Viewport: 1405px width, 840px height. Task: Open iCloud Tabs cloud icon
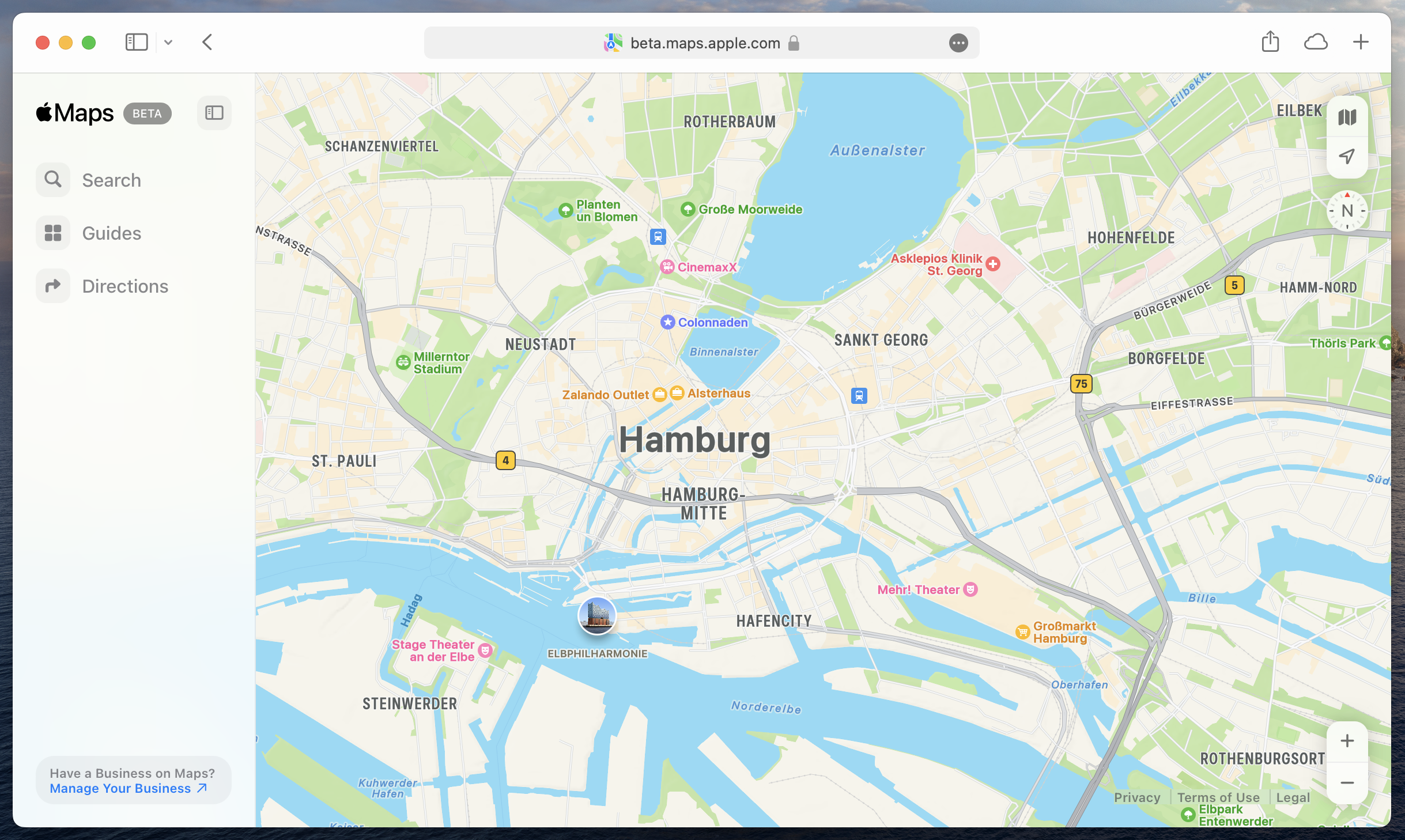[1316, 41]
